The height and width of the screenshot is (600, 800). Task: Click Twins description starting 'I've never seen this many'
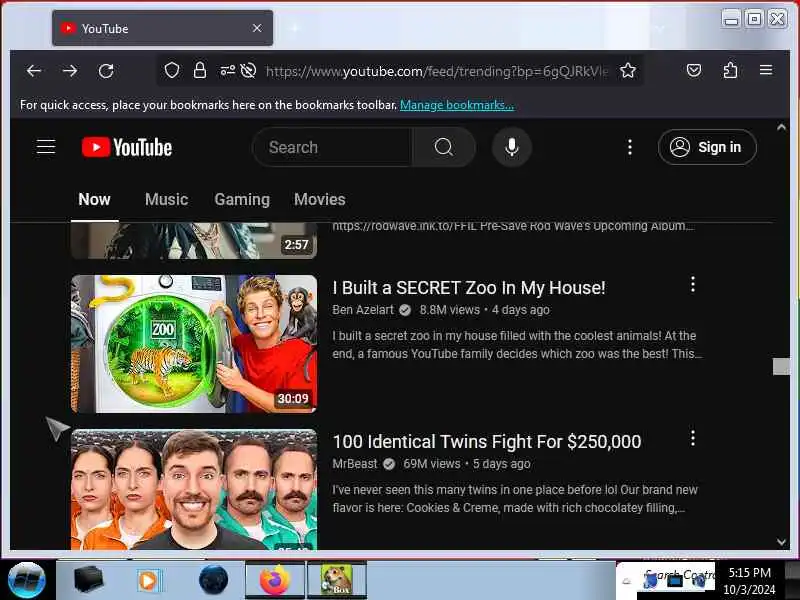pos(515,499)
